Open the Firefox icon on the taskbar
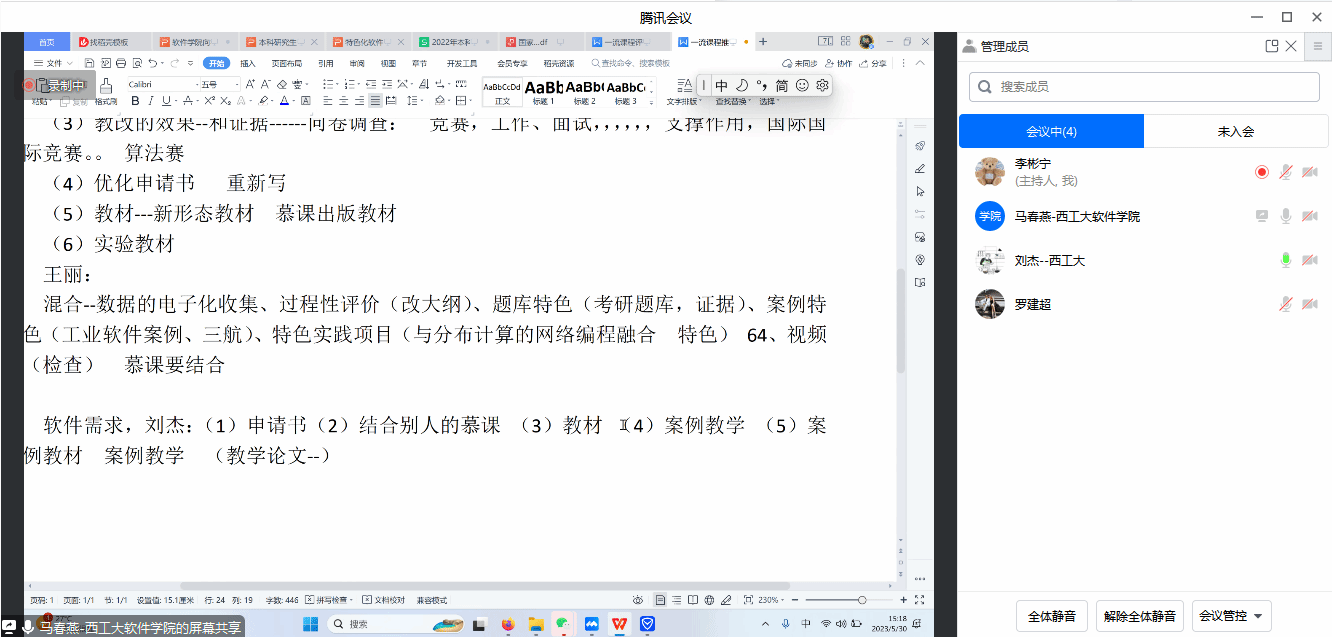1332x637 pixels. pos(507,624)
